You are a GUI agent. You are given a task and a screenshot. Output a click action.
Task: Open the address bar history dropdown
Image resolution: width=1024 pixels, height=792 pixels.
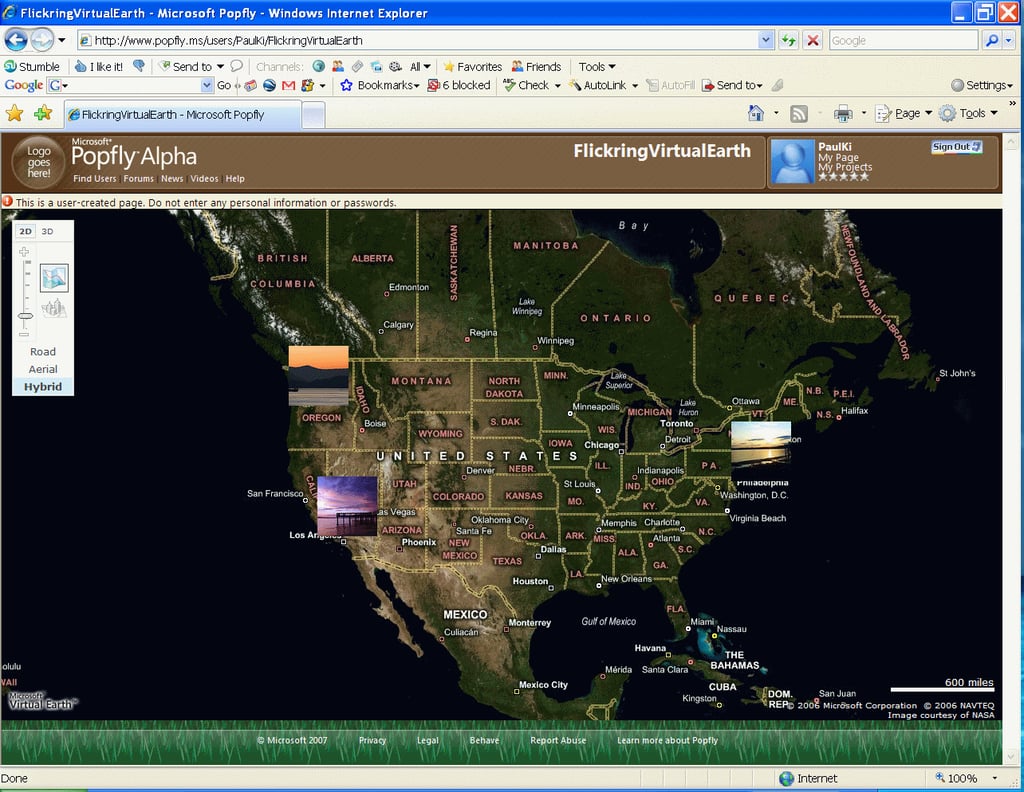(765, 40)
